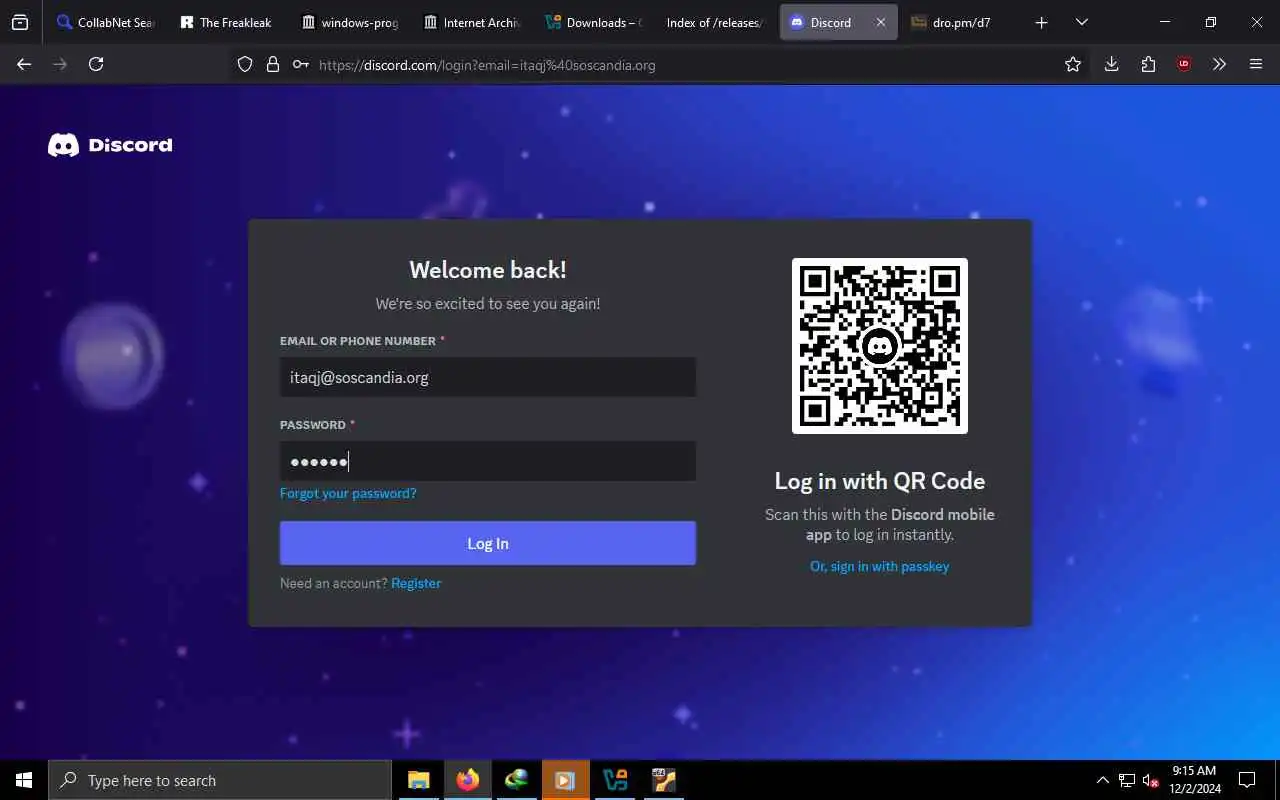
Task: Open the last pinned taskbar app icon
Action: [x=663, y=780]
